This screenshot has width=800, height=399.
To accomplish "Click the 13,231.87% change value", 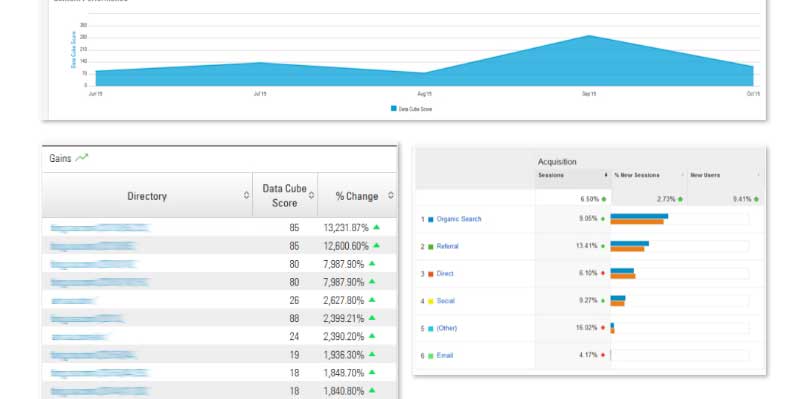I will [x=346, y=228].
